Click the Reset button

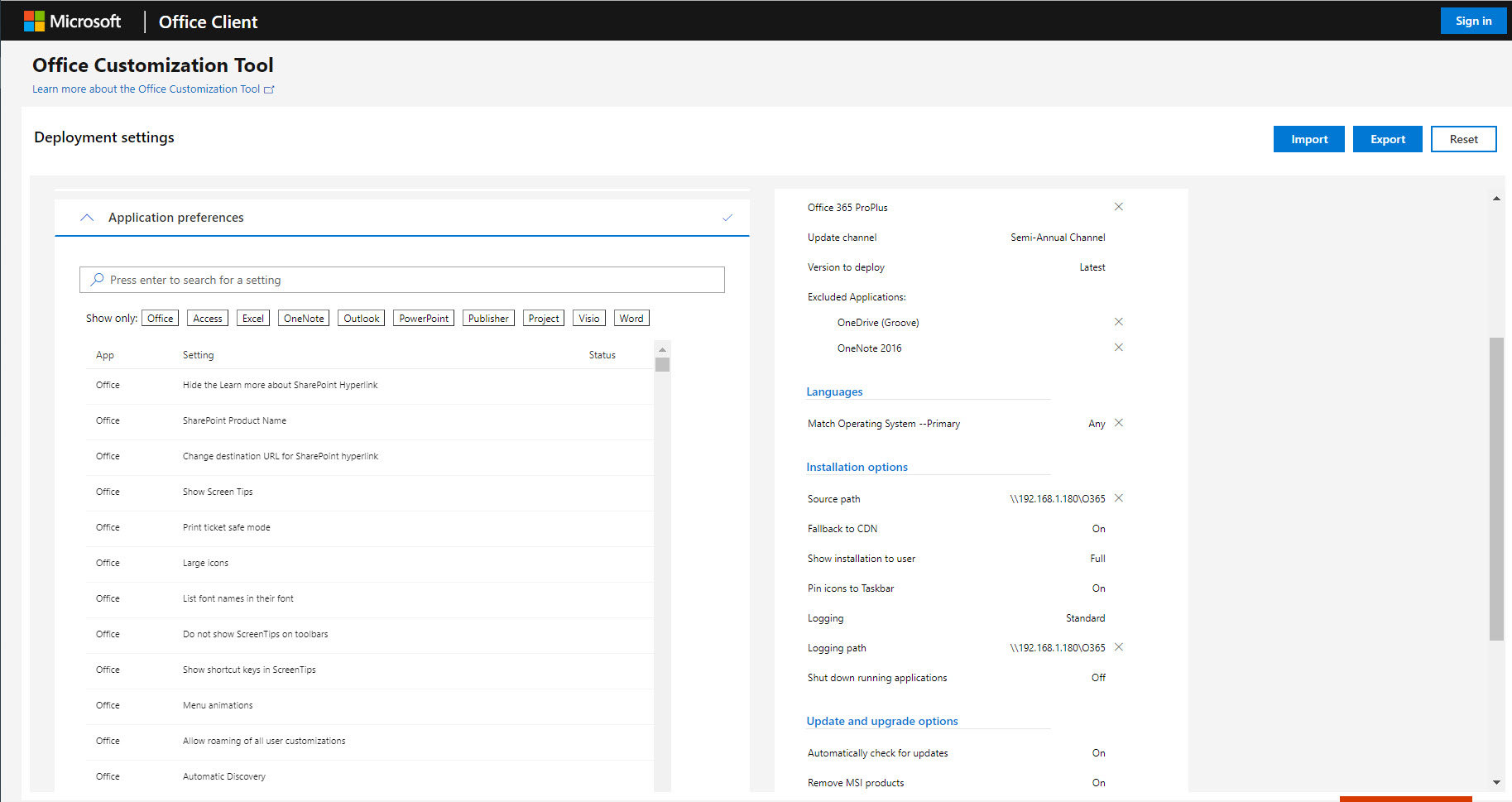1464,139
